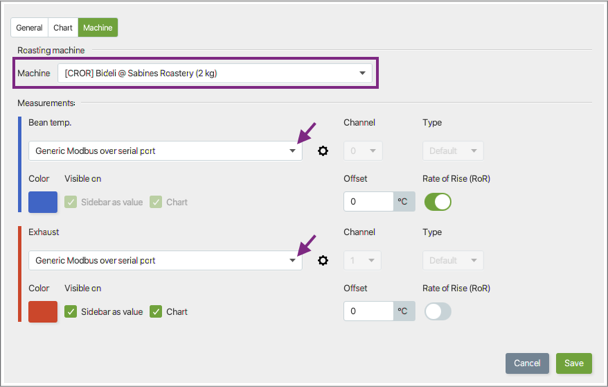Image resolution: width=608 pixels, height=387 pixels.
Task: Pick the blue Bean temp. color swatch
Action: [x=43, y=202]
